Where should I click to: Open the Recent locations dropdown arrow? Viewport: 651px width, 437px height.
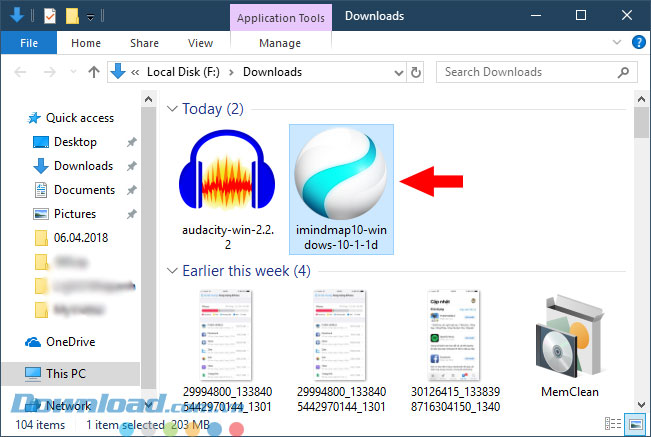click(73, 72)
